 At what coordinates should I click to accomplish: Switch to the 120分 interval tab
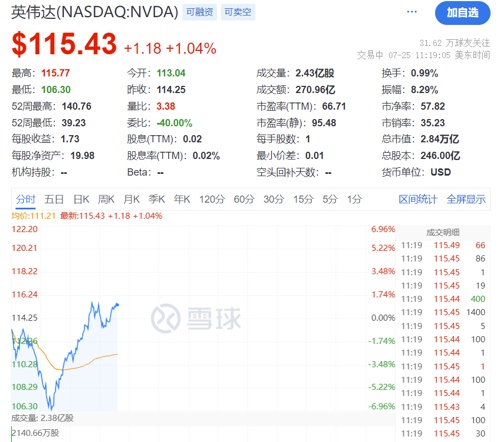pos(212,199)
